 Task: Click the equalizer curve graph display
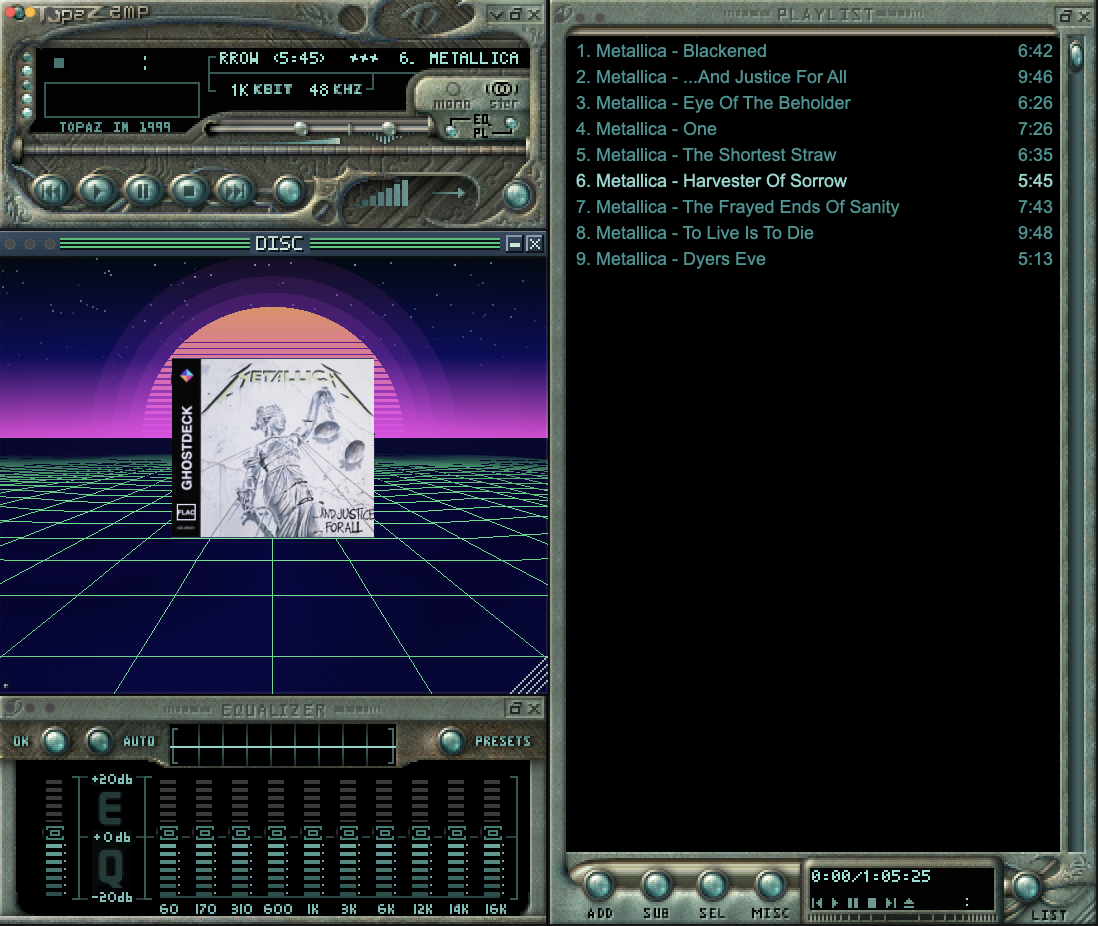point(284,745)
